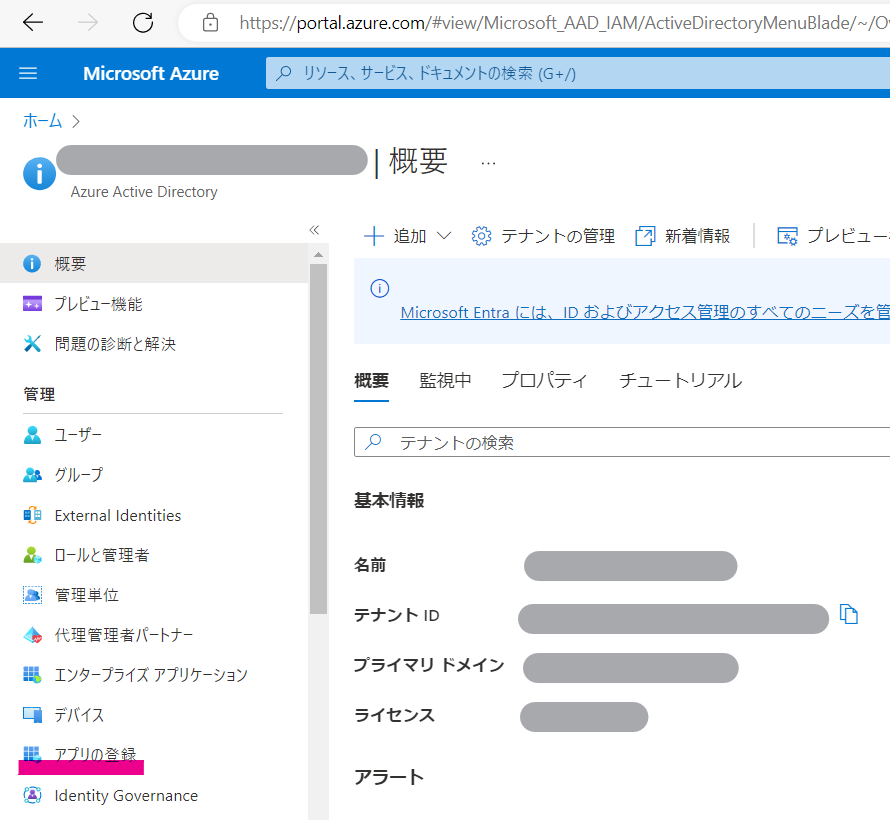Image resolution: width=890 pixels, height=820 pixels.
Task: Click the 代理管理者パートナー icon
Action: pyautogui.click(x=32, y=635)
